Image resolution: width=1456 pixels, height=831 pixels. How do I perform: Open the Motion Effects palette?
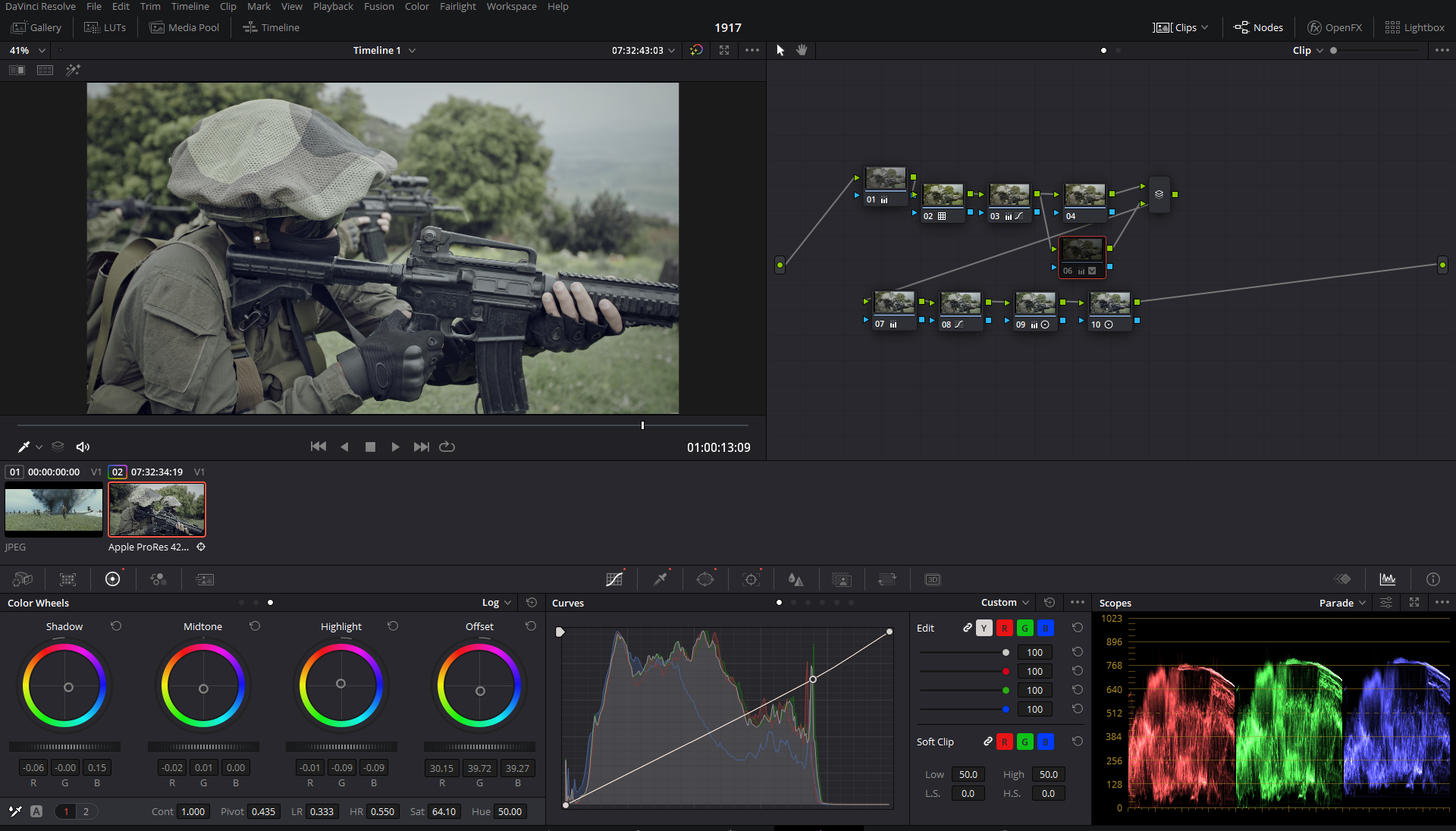[x=205, y=579]
